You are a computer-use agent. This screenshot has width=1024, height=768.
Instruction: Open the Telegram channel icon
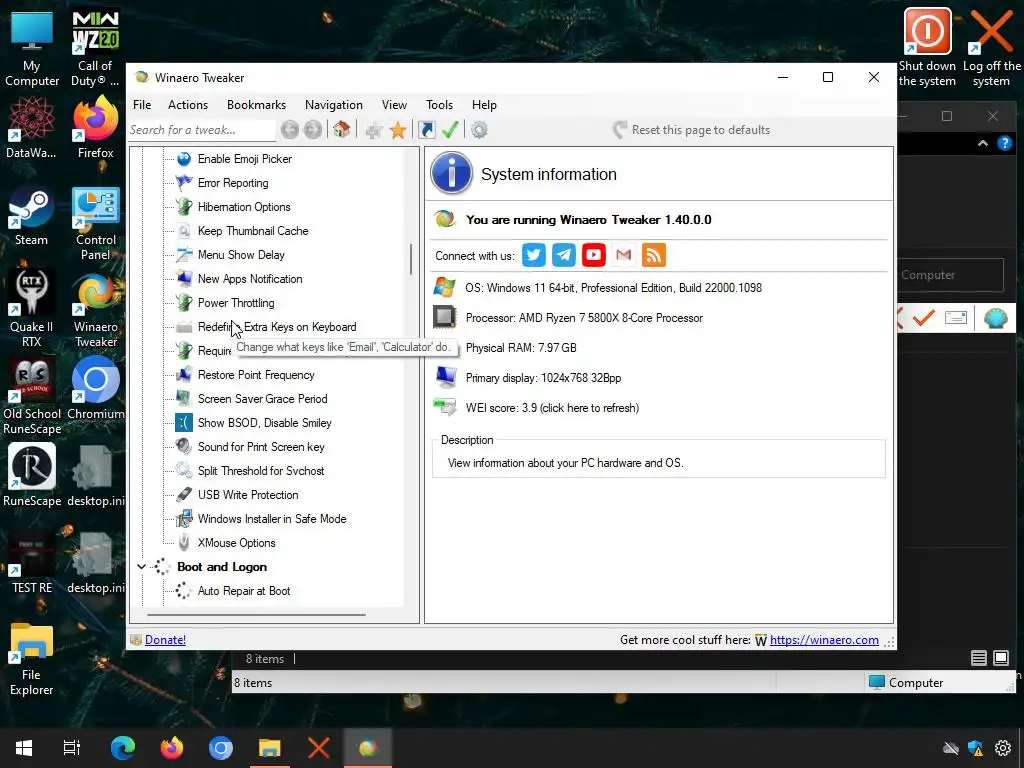click(564, 255)
